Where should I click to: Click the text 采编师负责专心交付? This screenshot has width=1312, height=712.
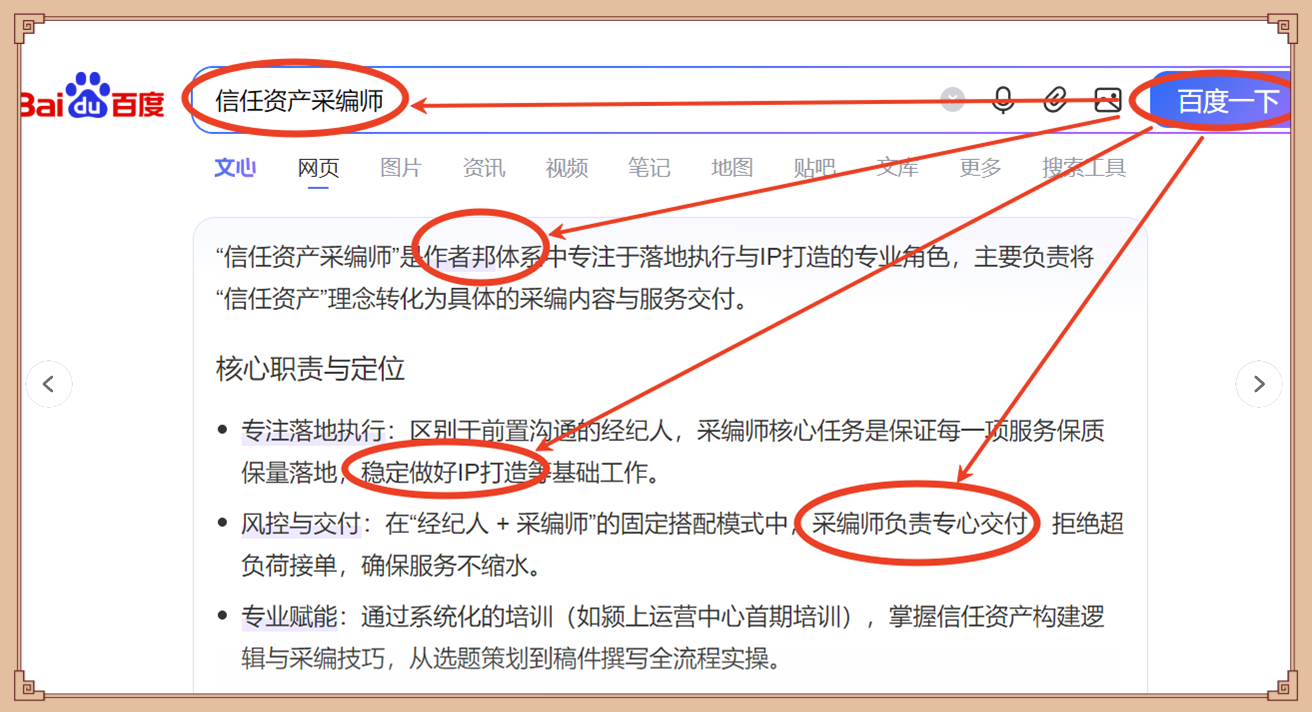pos(920,524)
